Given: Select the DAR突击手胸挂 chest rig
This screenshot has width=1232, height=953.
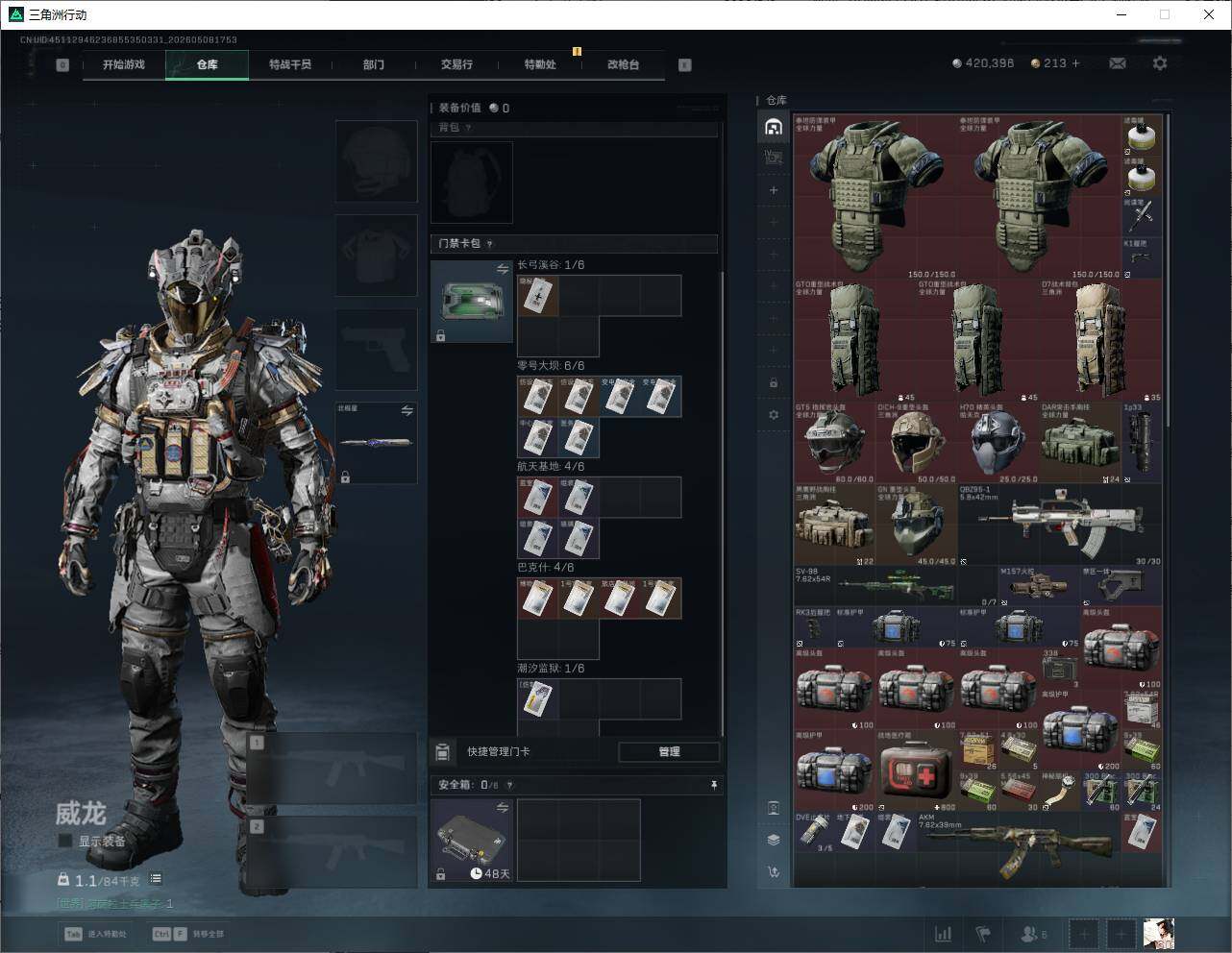Looking at the screenshot, I should (1080, 443).
